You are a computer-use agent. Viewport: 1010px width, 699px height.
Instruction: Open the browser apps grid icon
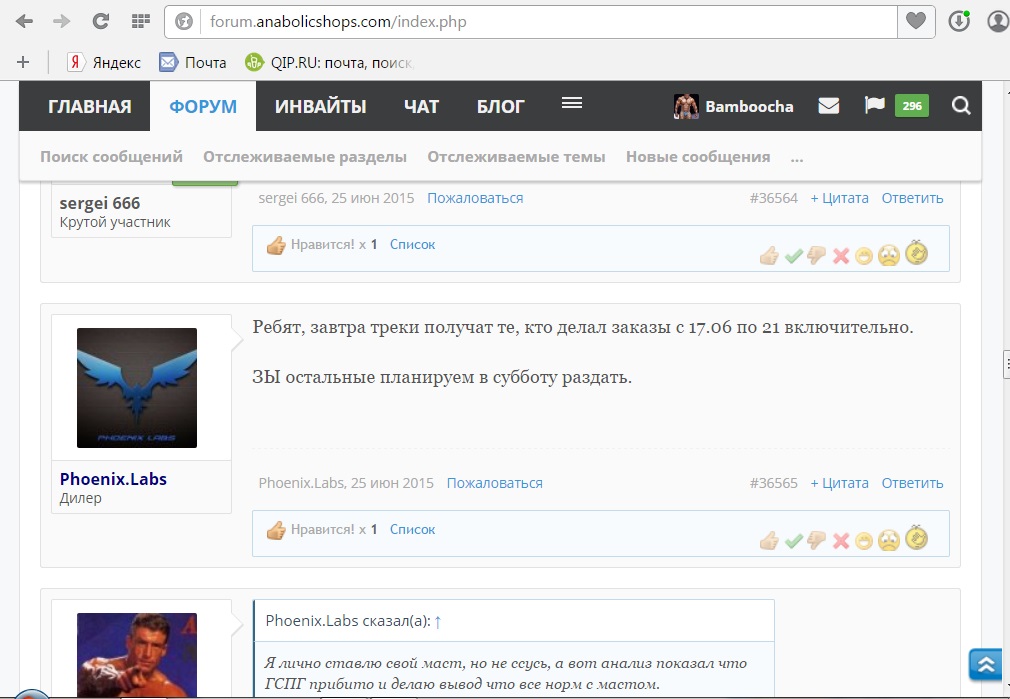pyautogui.click(x=141, y=21)
